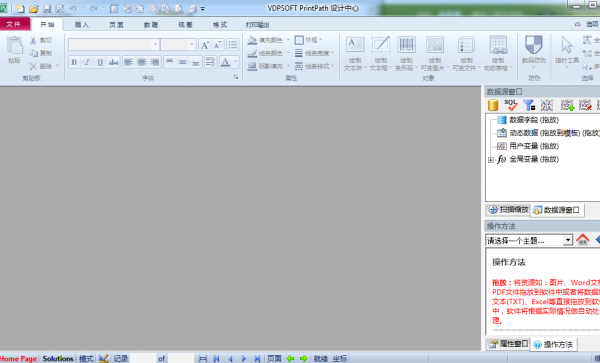Open the font color dropdown arrow
This screenshot has height=363, width=600.
235,62
